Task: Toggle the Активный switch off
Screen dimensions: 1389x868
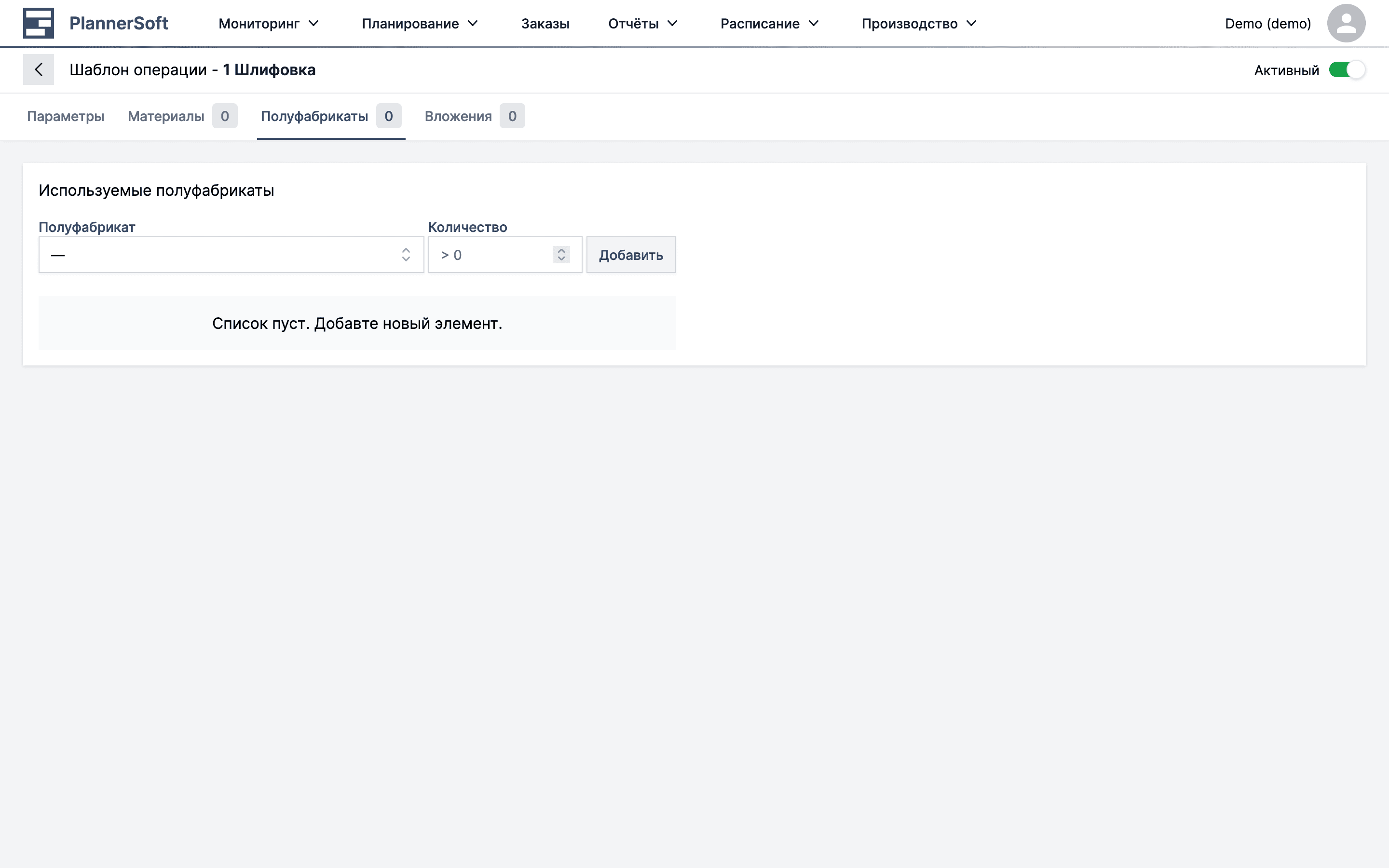Action: tap(1347, 70)
